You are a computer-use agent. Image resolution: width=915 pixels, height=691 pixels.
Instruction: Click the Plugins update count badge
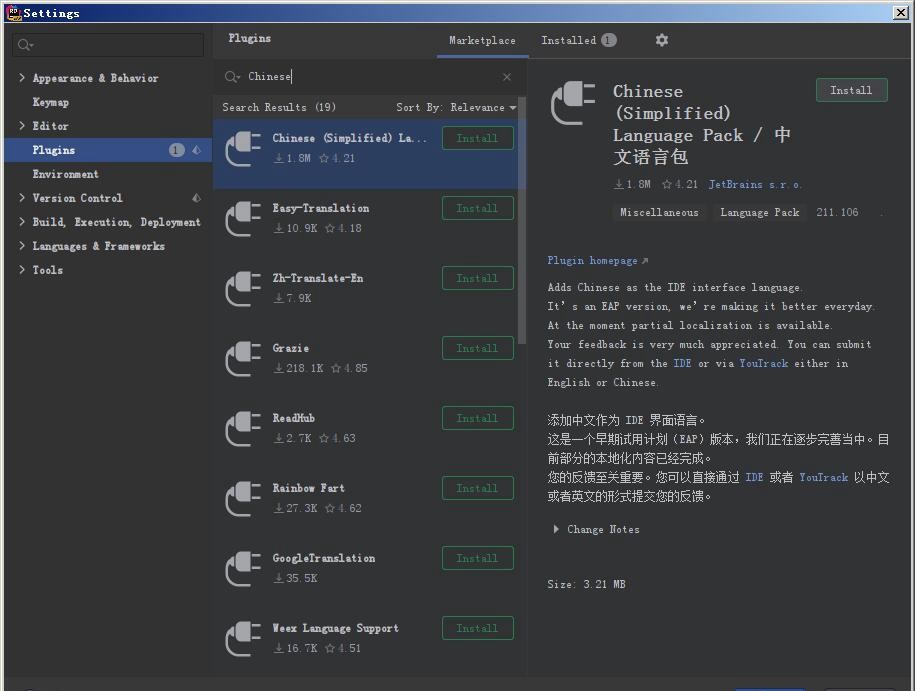click(x=176, y=150)
